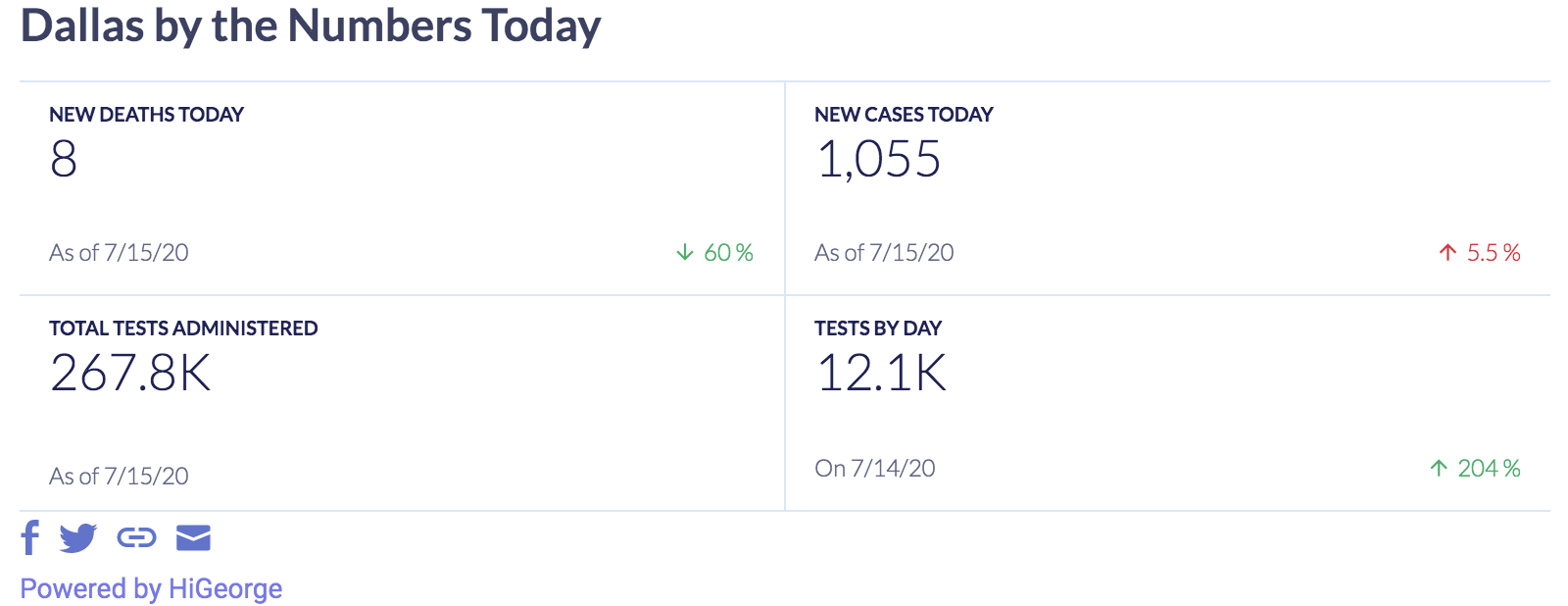Click the green up arrow for tests
1568x606 pixels.
point(1439,469)
